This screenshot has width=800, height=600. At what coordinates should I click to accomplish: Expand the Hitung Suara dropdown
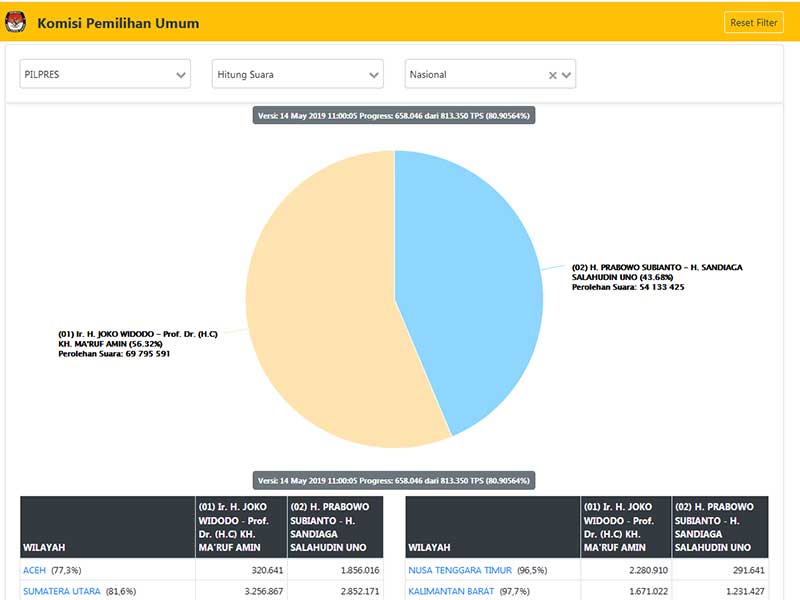tap(298, 74)
